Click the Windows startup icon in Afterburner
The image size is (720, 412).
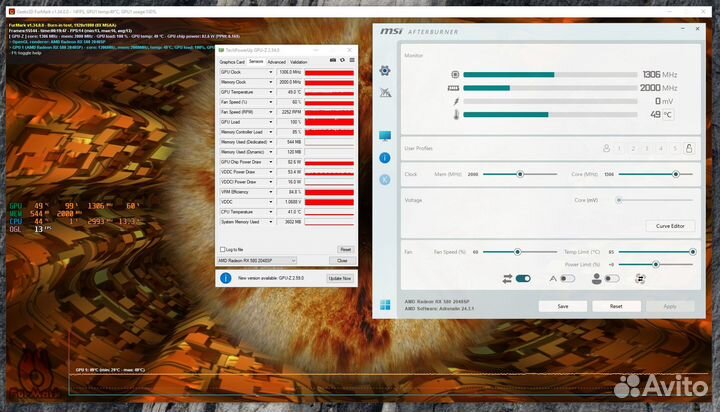tap(385, 305)
